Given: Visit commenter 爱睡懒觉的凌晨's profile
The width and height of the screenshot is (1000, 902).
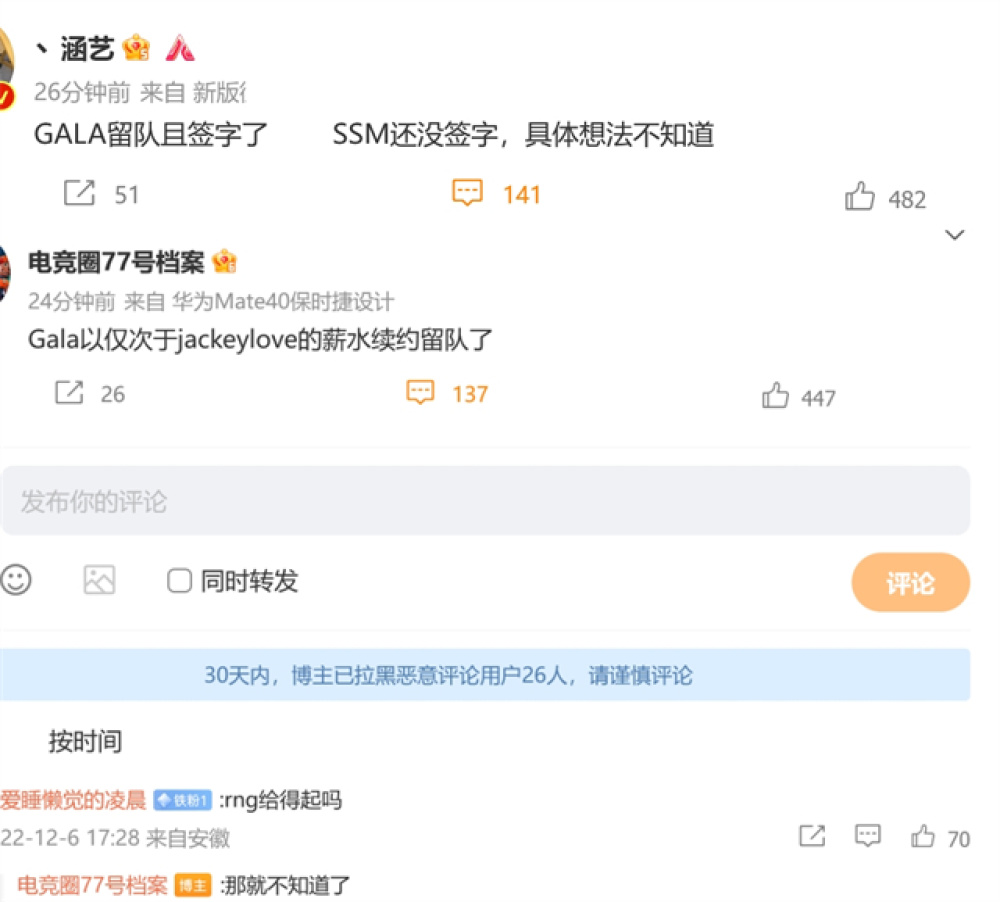Looking at the screenshot, I should 73,799.
